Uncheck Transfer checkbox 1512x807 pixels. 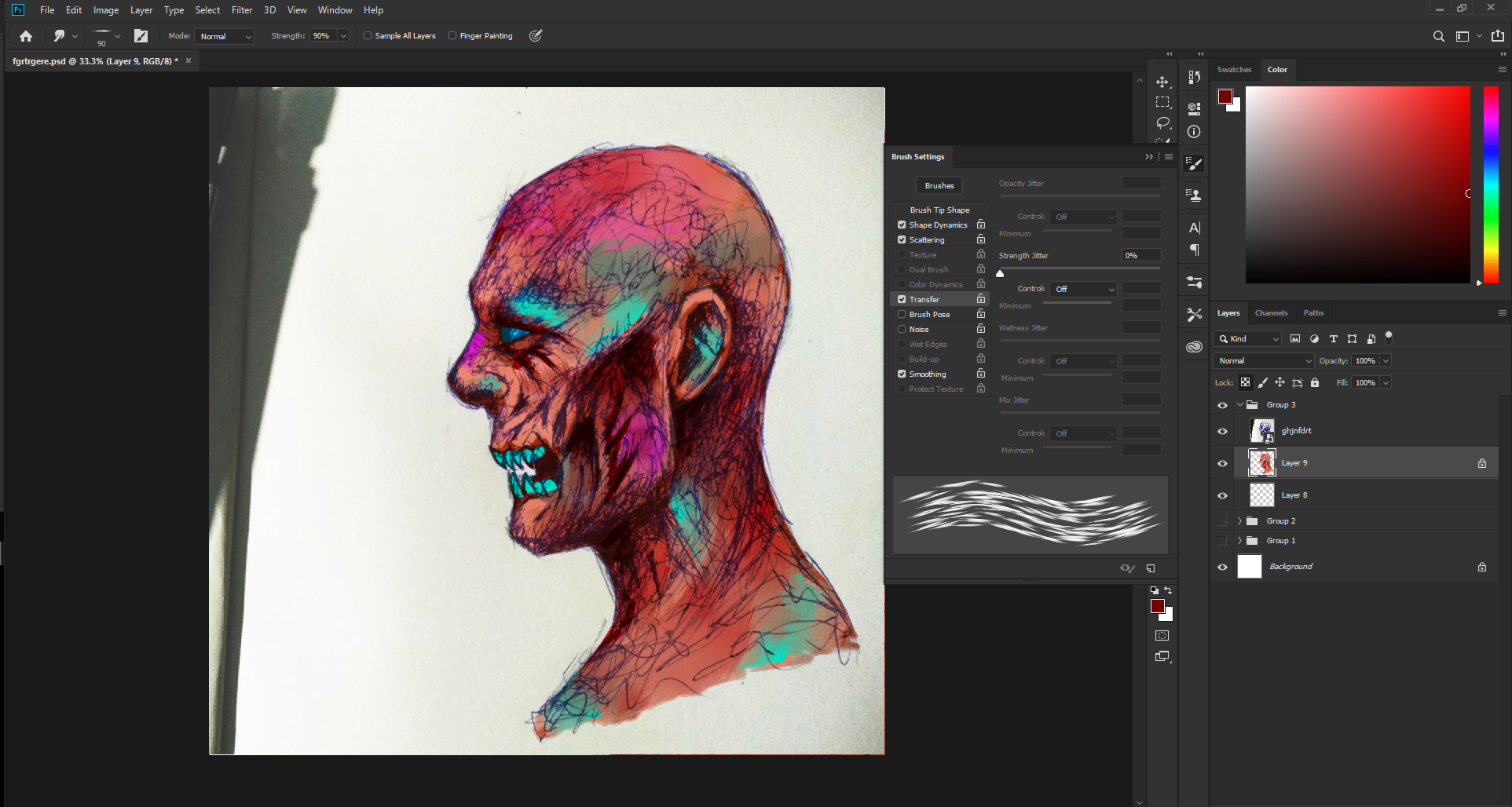pyautogui.click(x=902, y=300)
